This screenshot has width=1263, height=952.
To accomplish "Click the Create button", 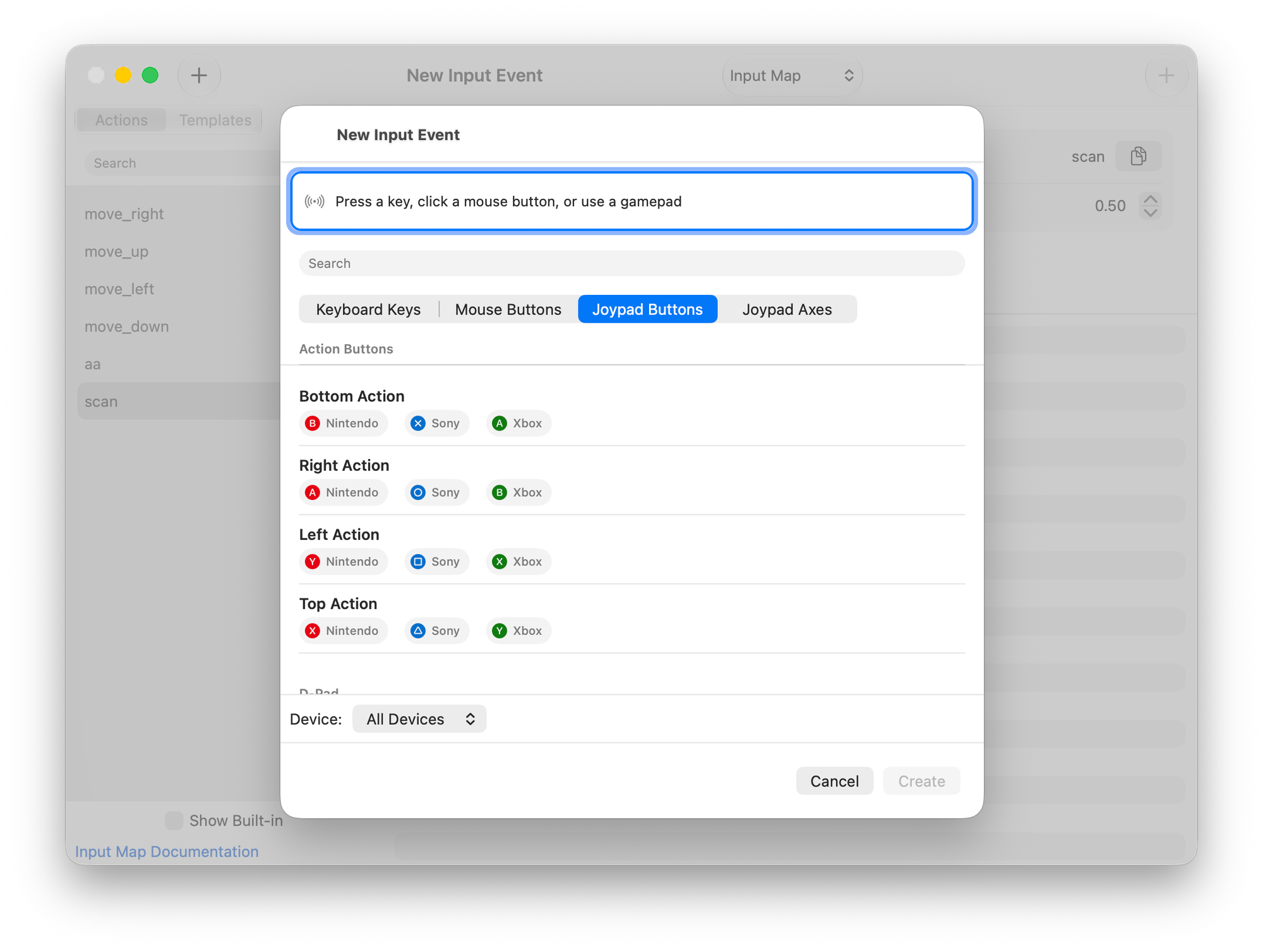I will point(921,781).
